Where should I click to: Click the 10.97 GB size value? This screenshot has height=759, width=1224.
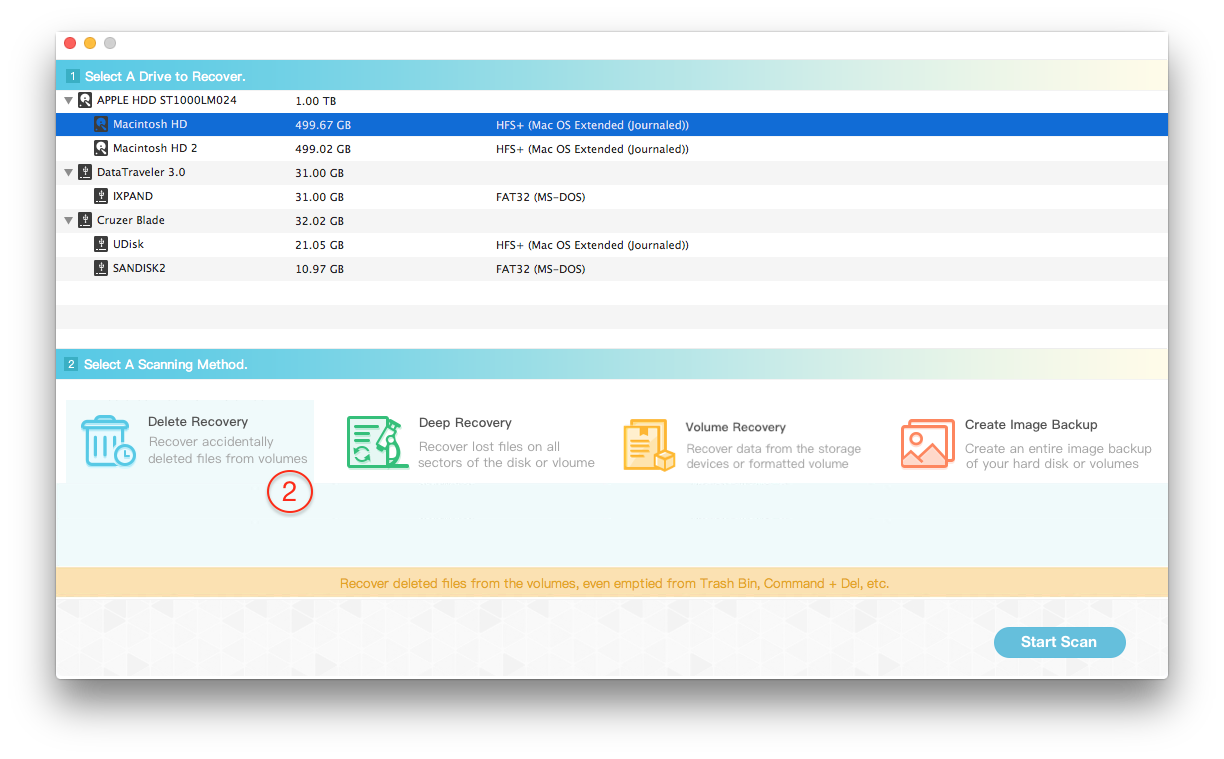click(320, 269)
